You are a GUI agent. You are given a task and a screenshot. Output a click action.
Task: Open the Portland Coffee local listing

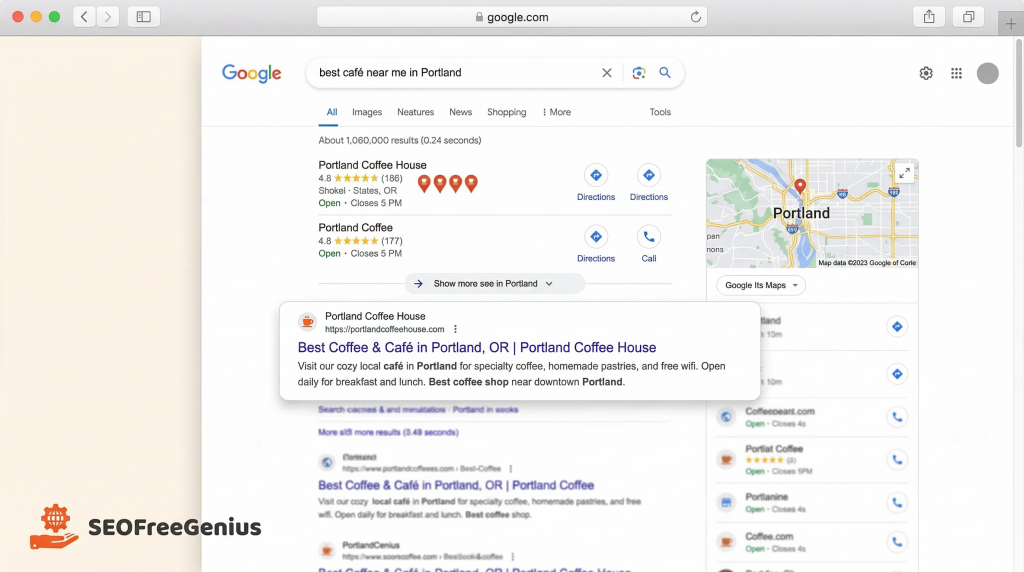[355, 227]
